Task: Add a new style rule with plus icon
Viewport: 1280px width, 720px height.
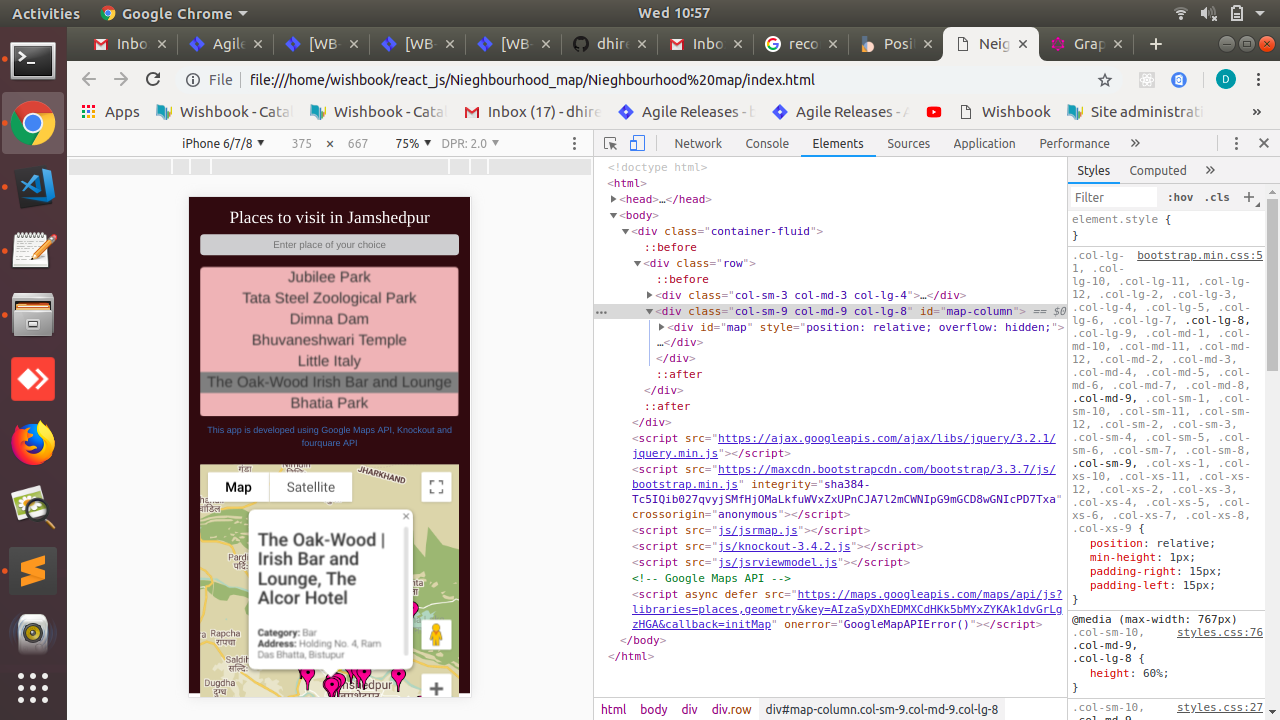Action: (1249, 197)
